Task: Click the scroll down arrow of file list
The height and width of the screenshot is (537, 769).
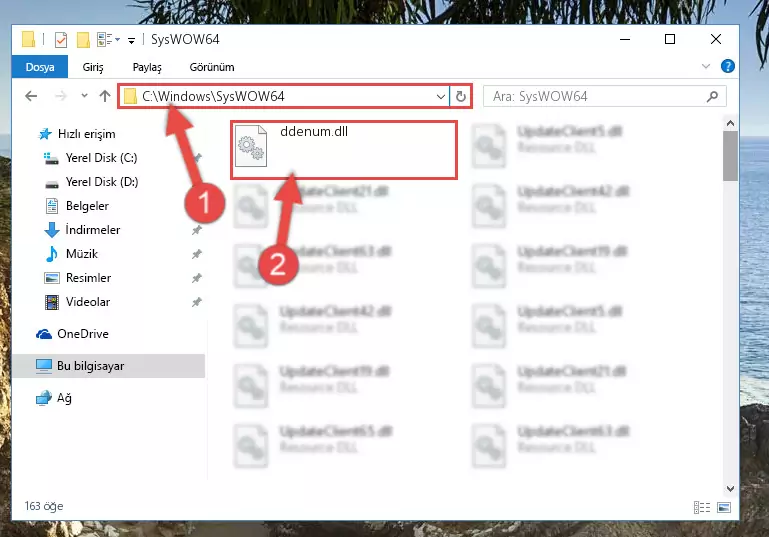Action: pos(730,488)
